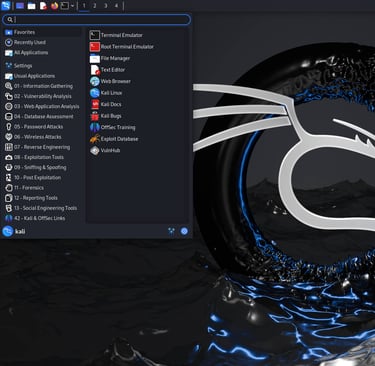Open 42 - Kali & OffSec Links category
The image size is (375, 366).
coord(43,218)
